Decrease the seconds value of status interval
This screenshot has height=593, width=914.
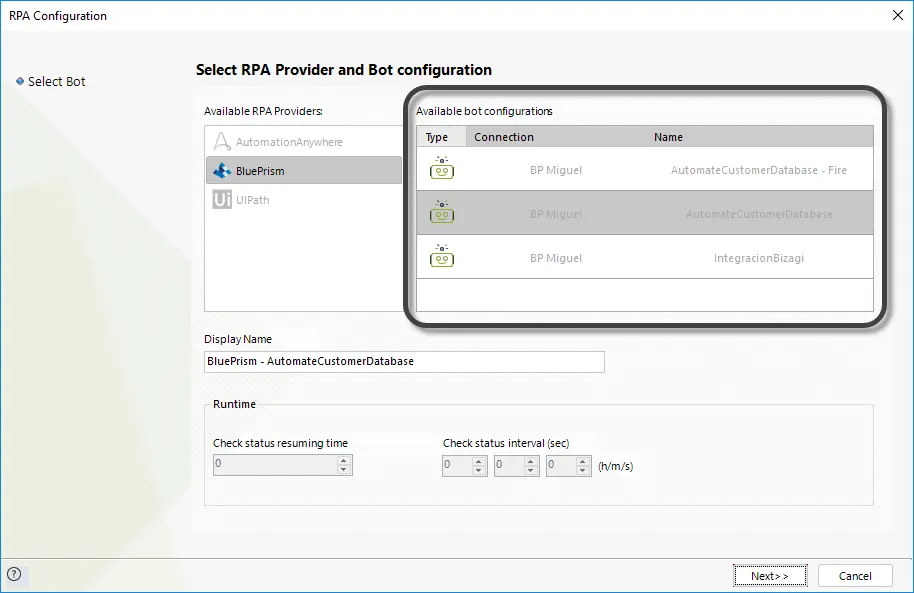coord(582,470)
